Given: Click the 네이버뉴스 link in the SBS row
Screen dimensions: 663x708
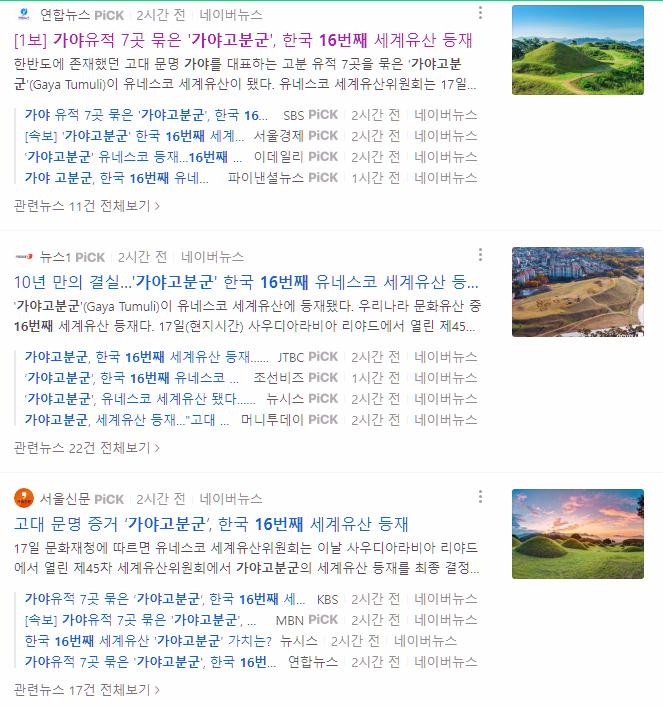Looking at the screenshot, I should tap(446, 115).
